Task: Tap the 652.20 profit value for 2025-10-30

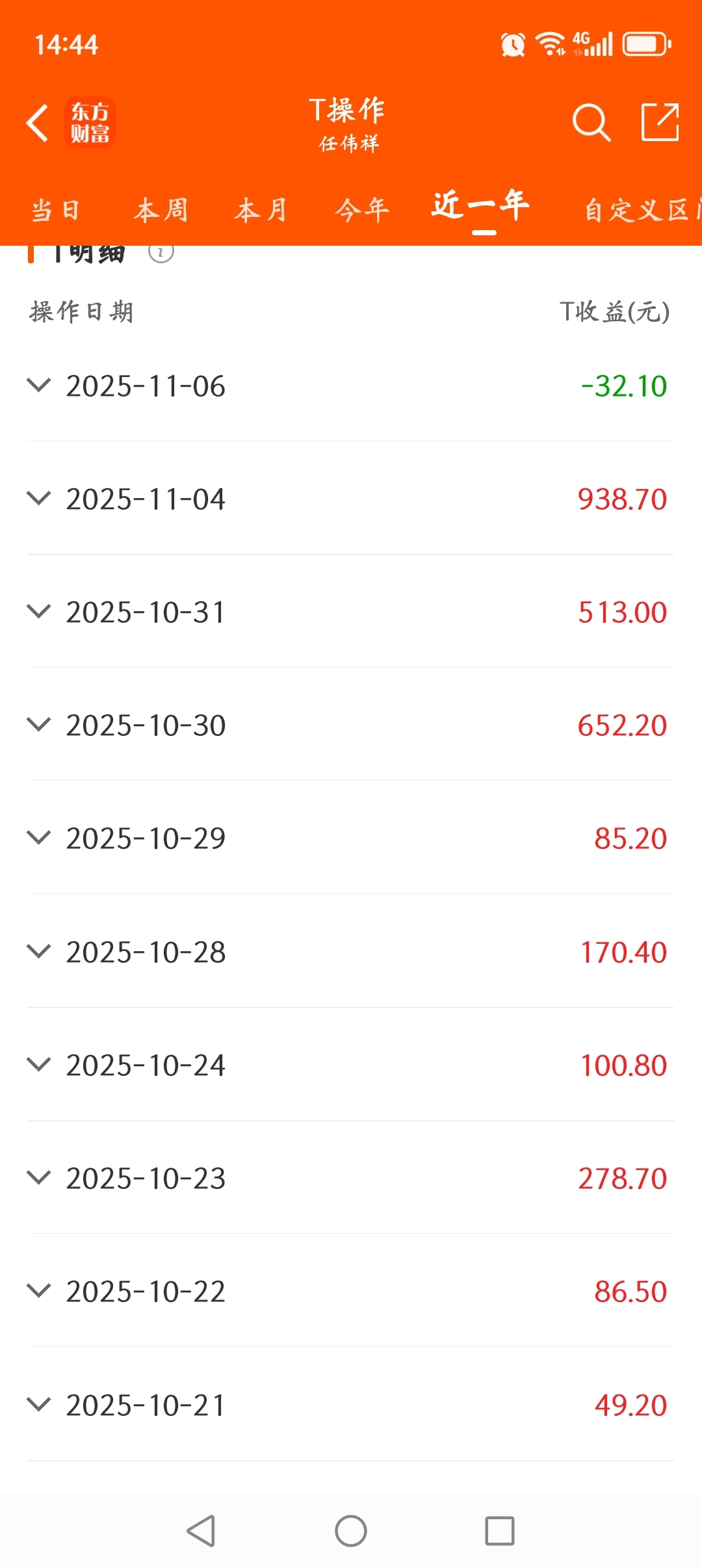Action: (622, 725)
